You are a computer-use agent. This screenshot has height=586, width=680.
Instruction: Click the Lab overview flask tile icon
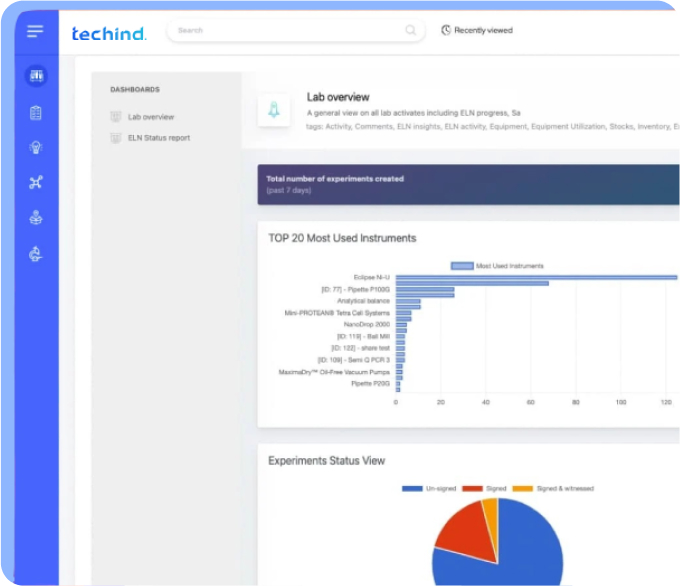point(274,110)
